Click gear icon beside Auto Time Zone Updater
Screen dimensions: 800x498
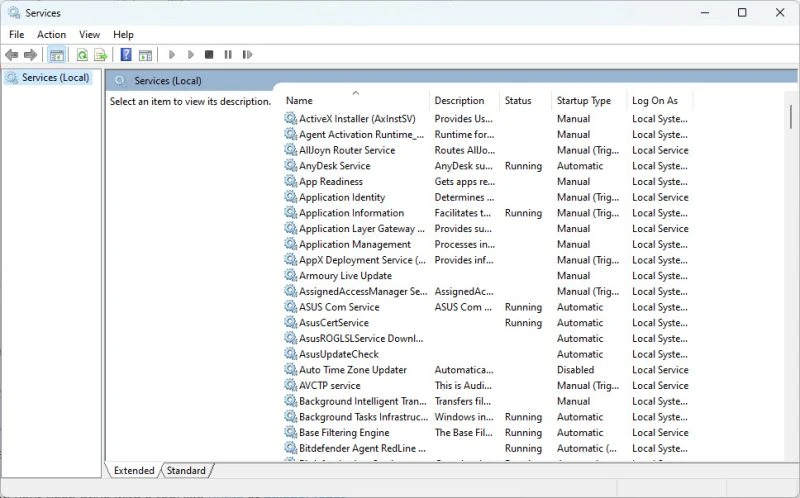coord(291,369)
